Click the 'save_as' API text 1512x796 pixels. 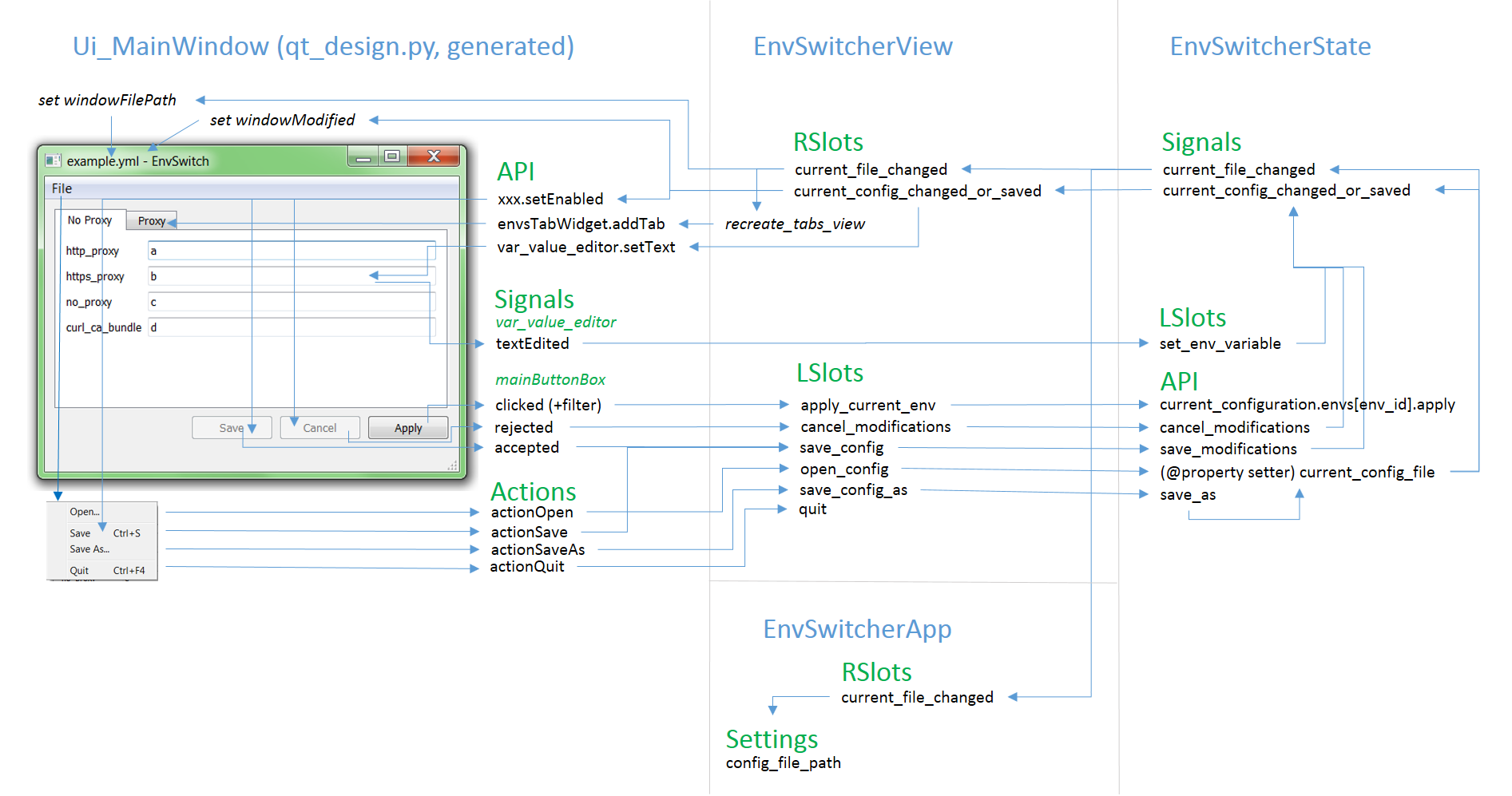coord(1188,494)
